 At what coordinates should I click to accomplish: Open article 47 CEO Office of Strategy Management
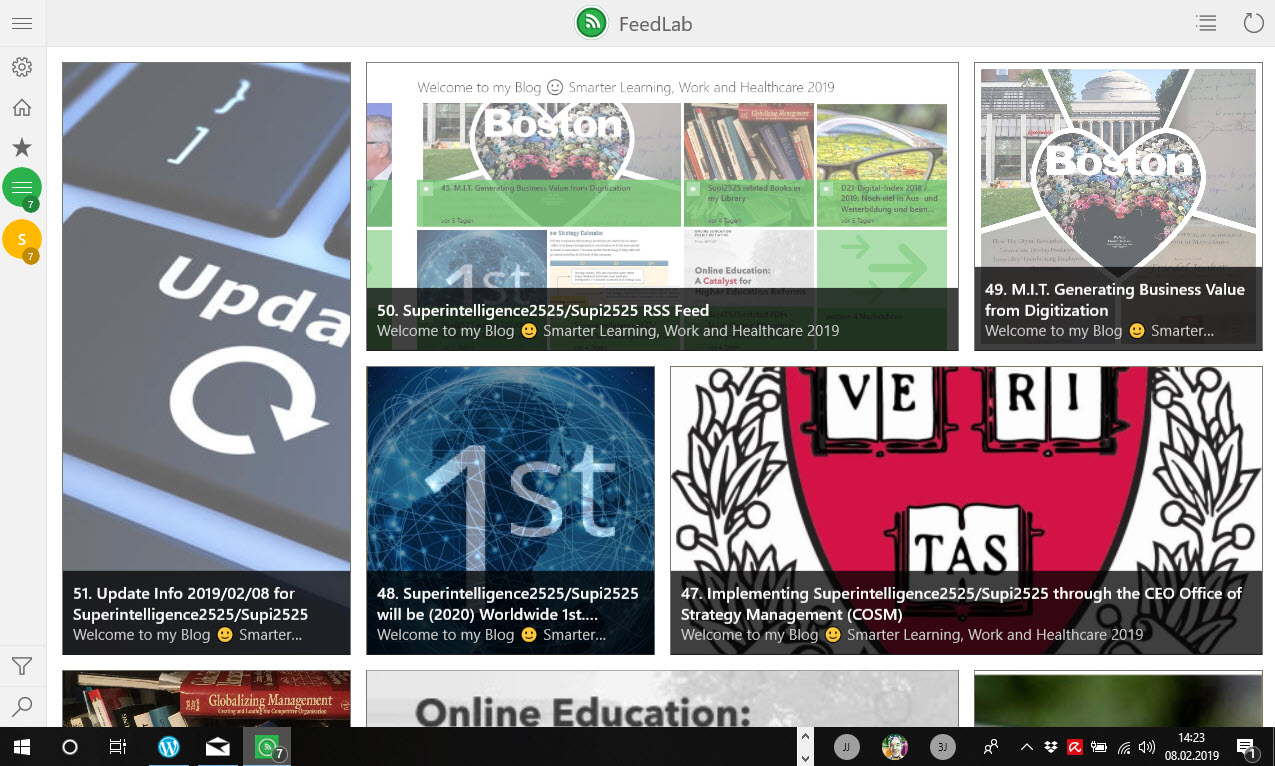pyautogui.click(x=966, y=510)
